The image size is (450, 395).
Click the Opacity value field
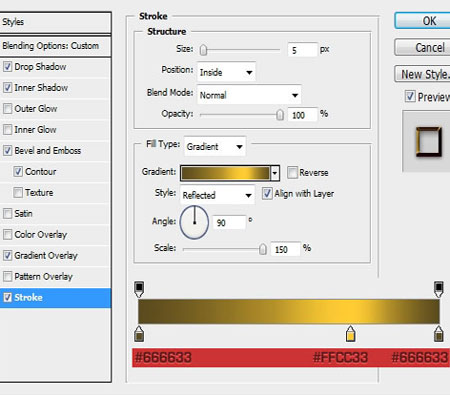[x=302, y=115]
